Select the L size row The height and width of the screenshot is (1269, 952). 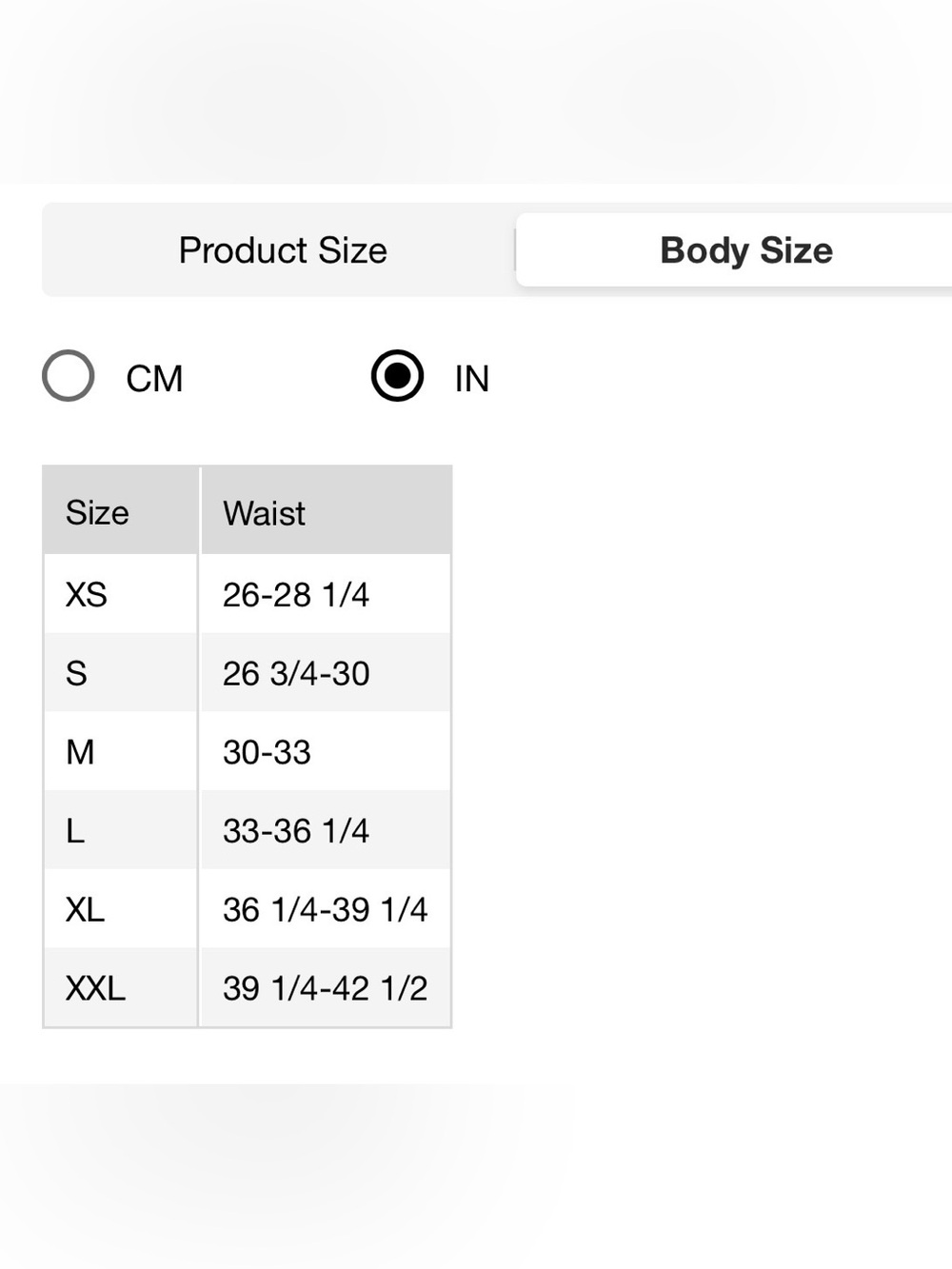click(x=248, y=830)
